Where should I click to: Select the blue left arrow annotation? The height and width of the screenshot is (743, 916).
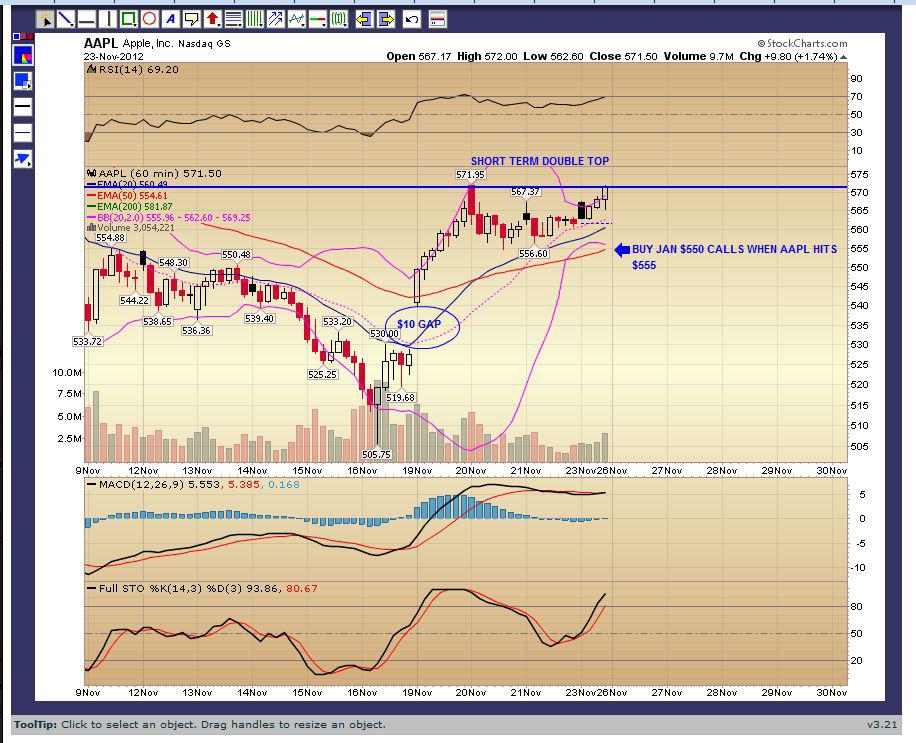pos(622,250)
